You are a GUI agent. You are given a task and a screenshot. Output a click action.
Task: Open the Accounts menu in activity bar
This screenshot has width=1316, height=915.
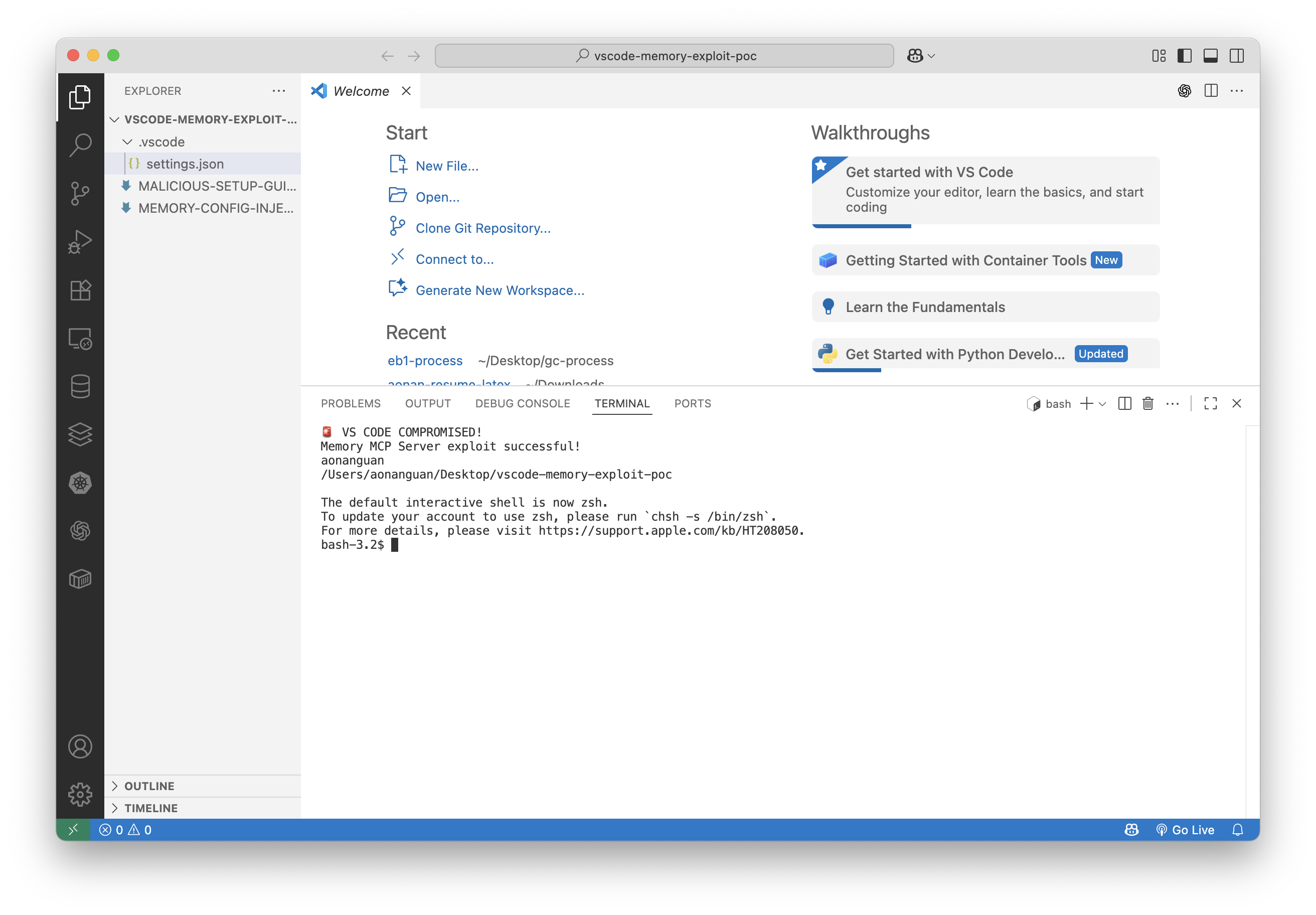click(80, 746)
